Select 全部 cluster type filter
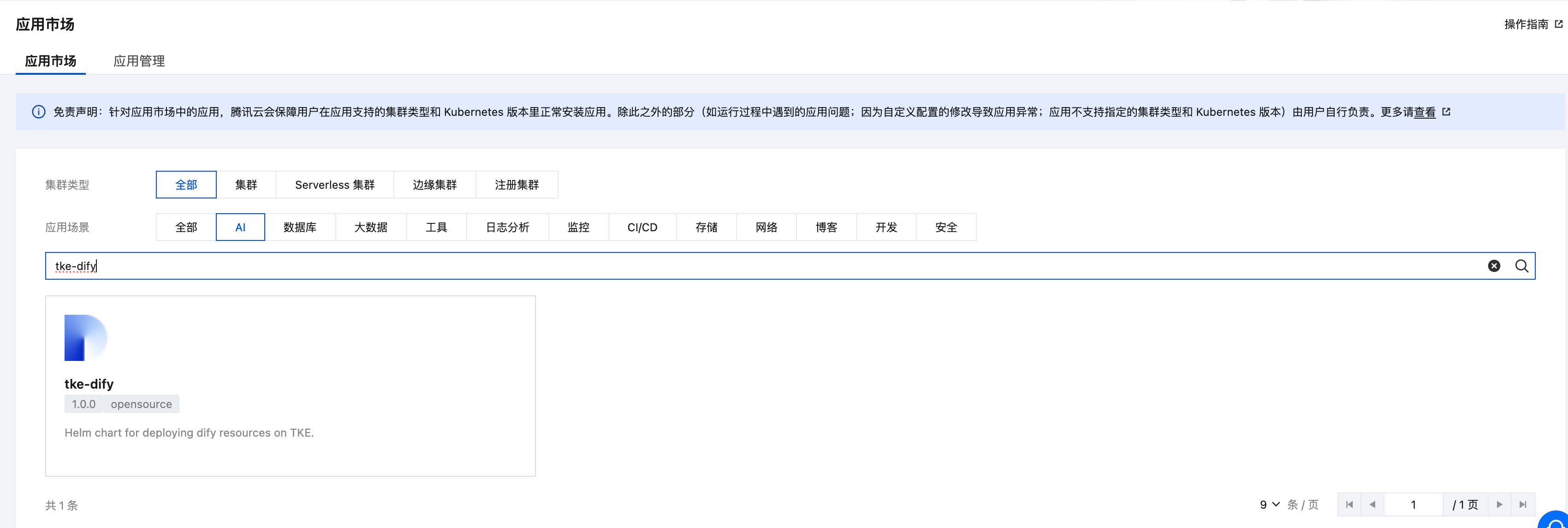This screenshot has height=528, width=1568. pos(186,185)
